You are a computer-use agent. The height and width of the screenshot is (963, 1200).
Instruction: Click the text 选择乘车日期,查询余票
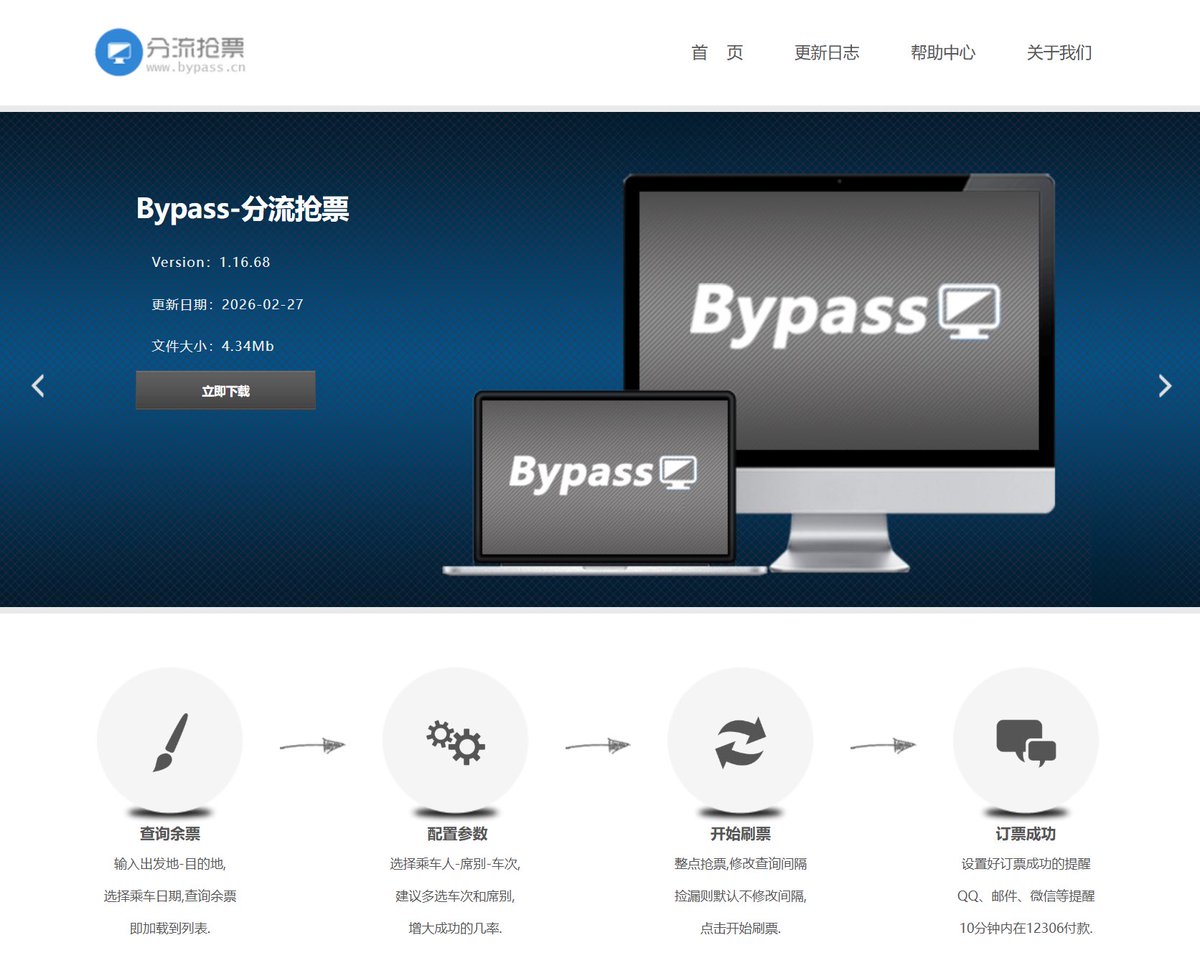click(170, 896)
